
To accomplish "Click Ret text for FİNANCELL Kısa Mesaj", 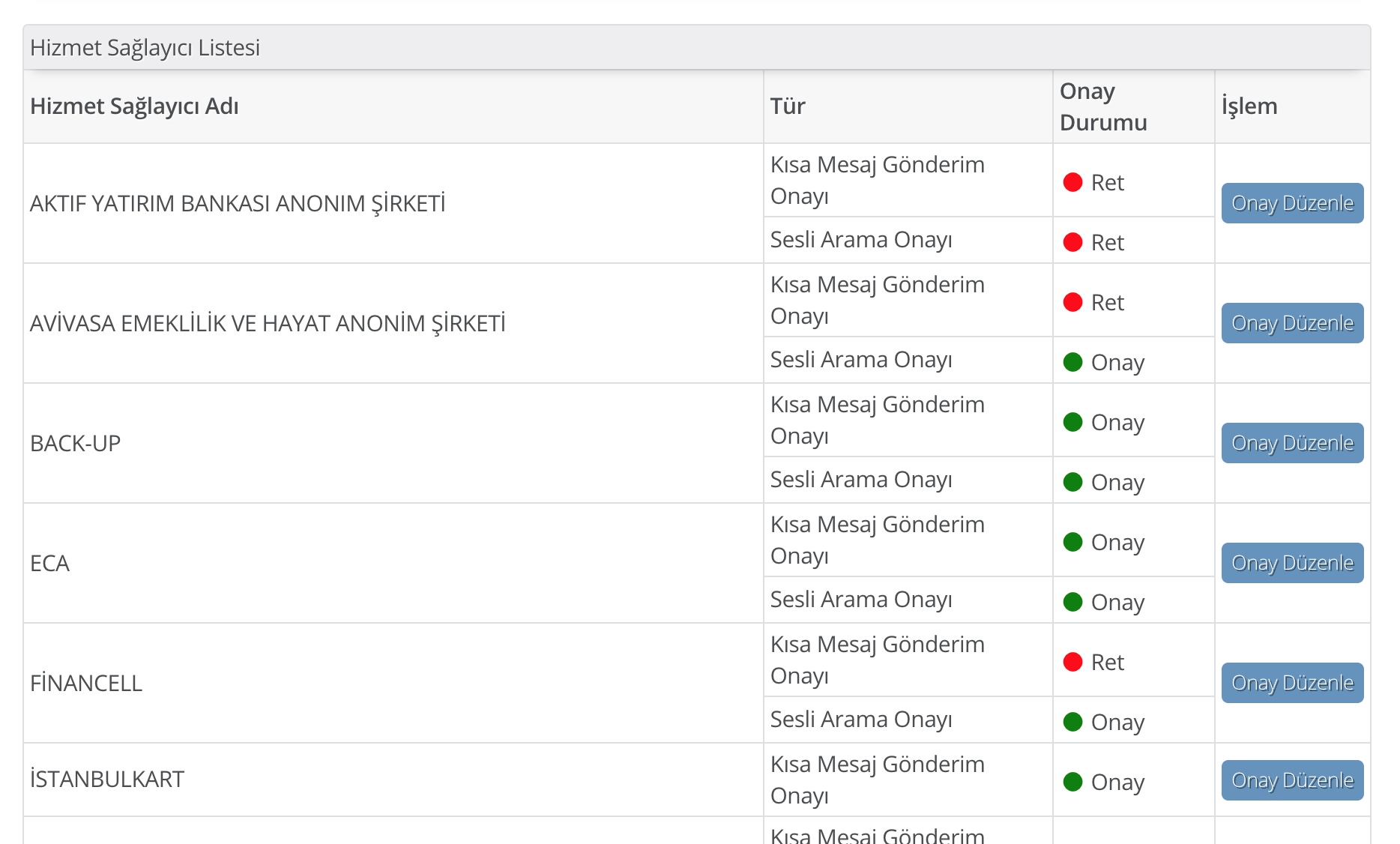I will [x=1108, y=662].
